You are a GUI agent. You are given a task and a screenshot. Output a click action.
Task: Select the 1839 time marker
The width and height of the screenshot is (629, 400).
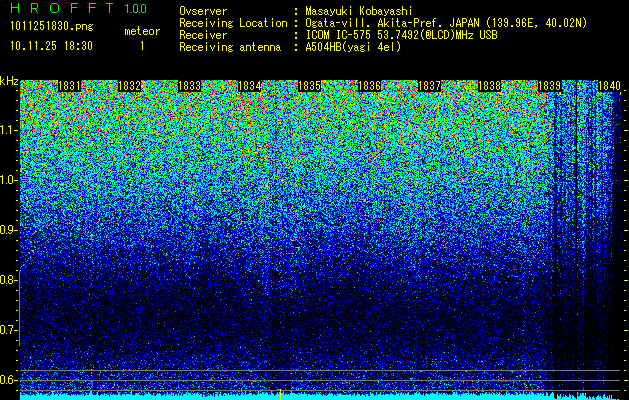(x=549, y=86)
